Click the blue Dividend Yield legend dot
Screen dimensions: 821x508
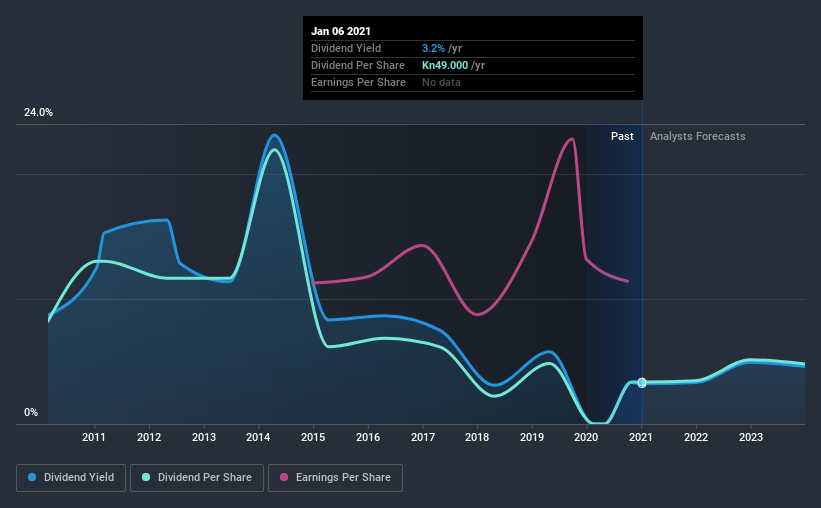[x=32, y=477]
